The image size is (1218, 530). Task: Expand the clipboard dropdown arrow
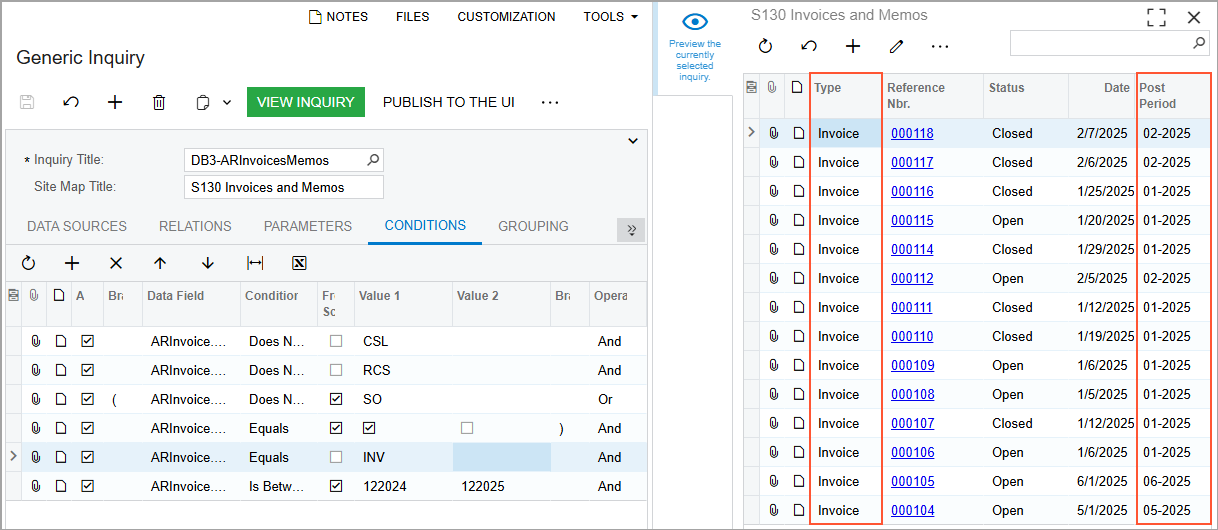pyautogui.click(x=227, y=102)
